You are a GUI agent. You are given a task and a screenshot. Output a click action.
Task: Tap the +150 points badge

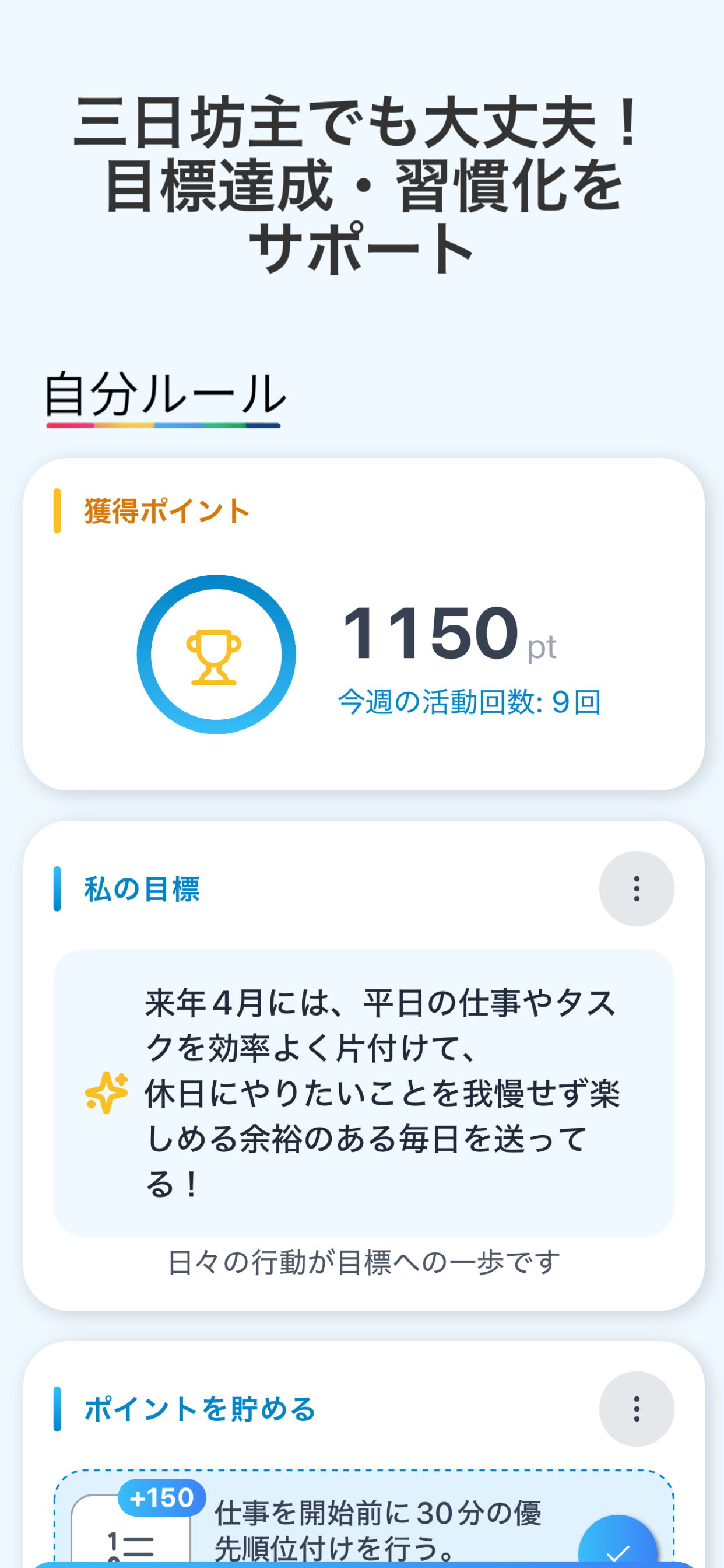161,1497
